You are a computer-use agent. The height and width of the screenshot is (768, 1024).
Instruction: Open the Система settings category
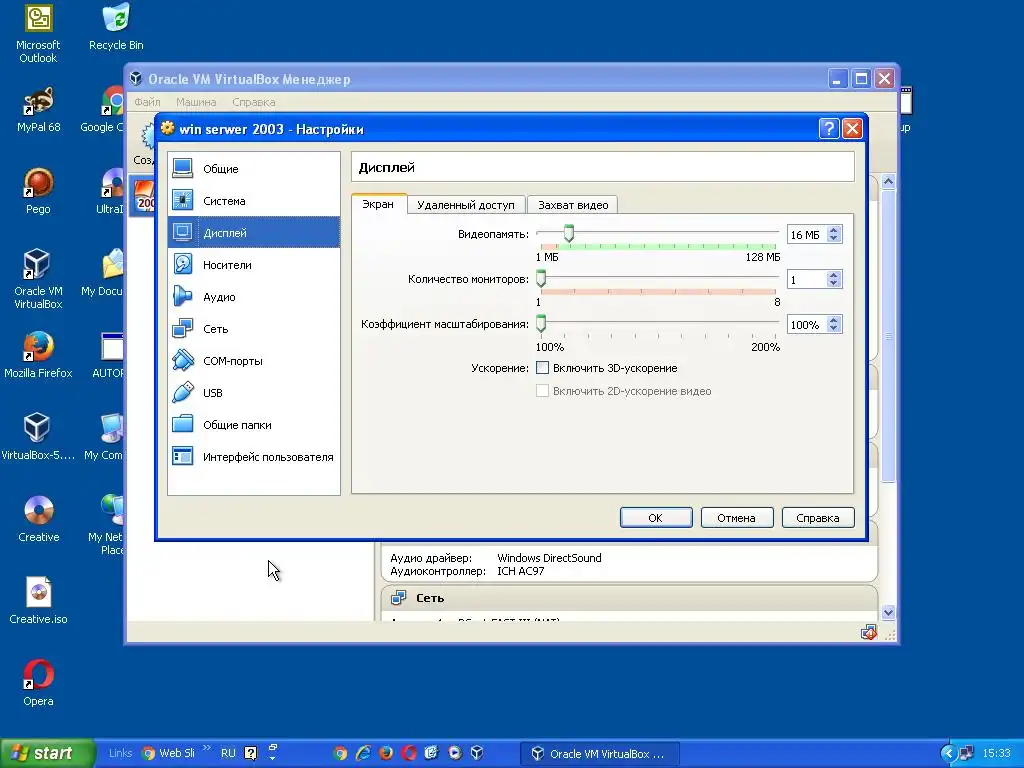pyautogui.click(x=253, y=200)
